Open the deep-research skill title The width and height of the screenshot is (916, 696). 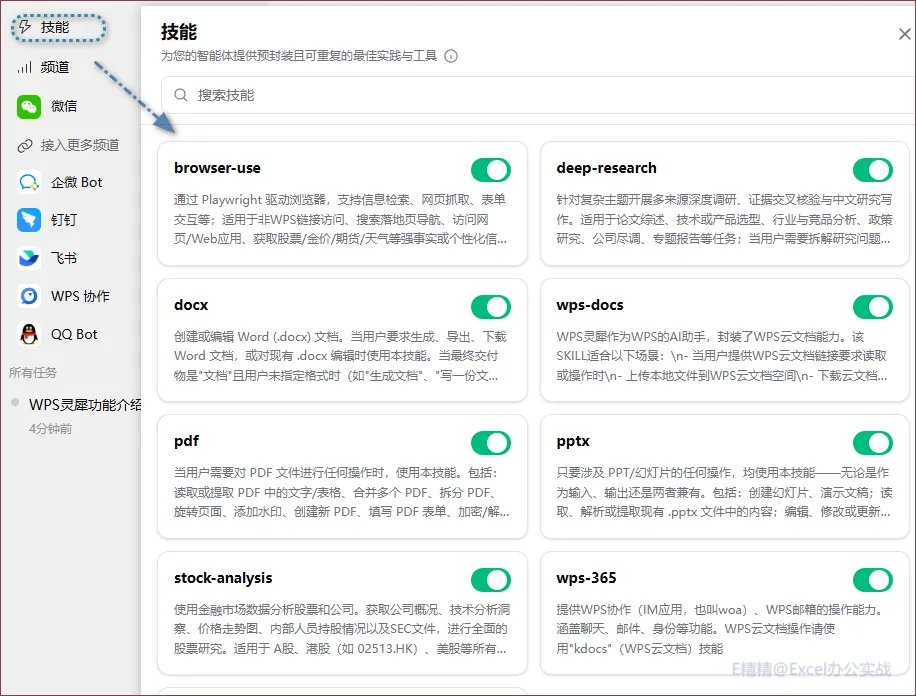tap(606, 168)
